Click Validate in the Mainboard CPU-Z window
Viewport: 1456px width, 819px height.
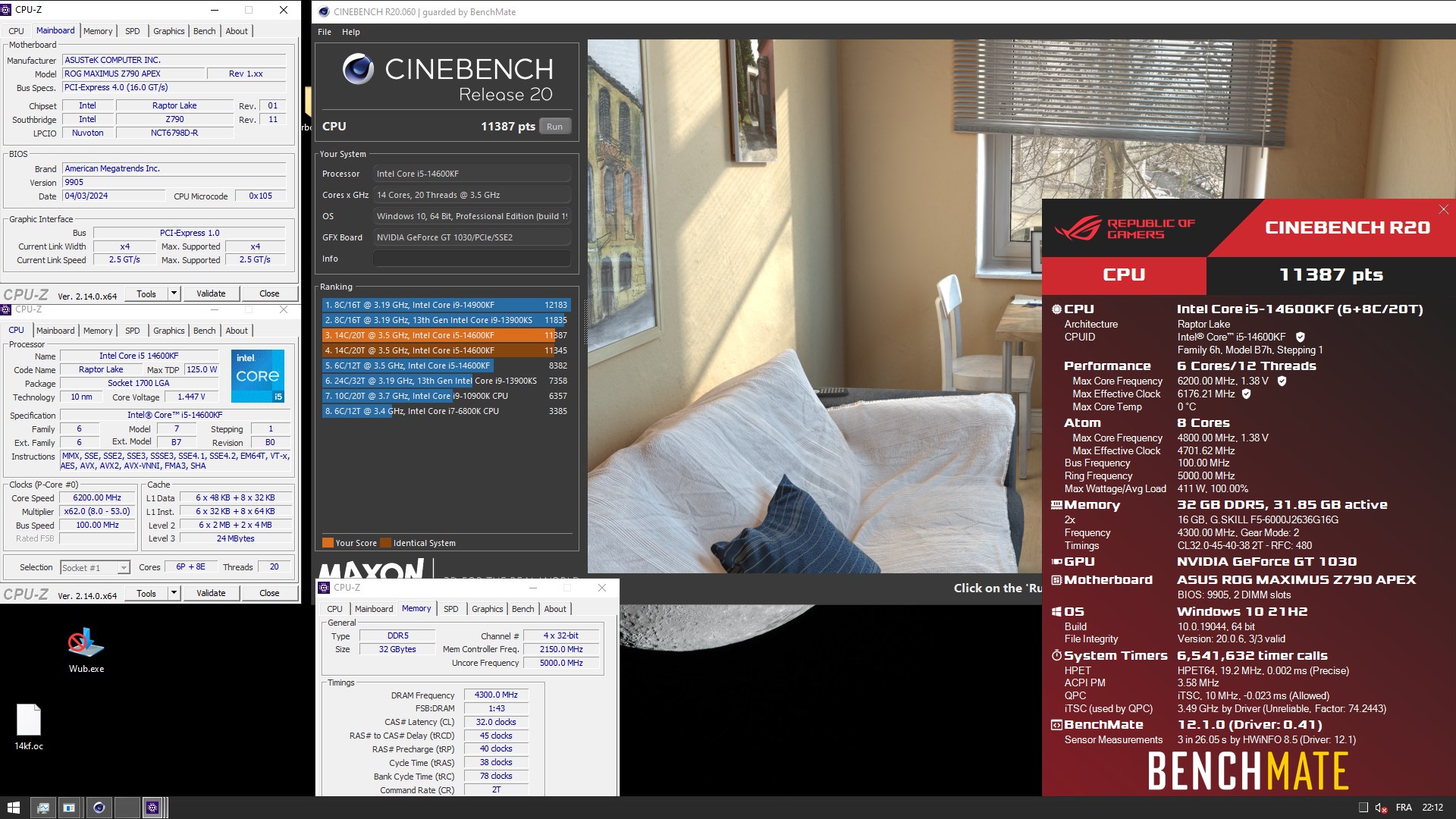pos(211,293)
